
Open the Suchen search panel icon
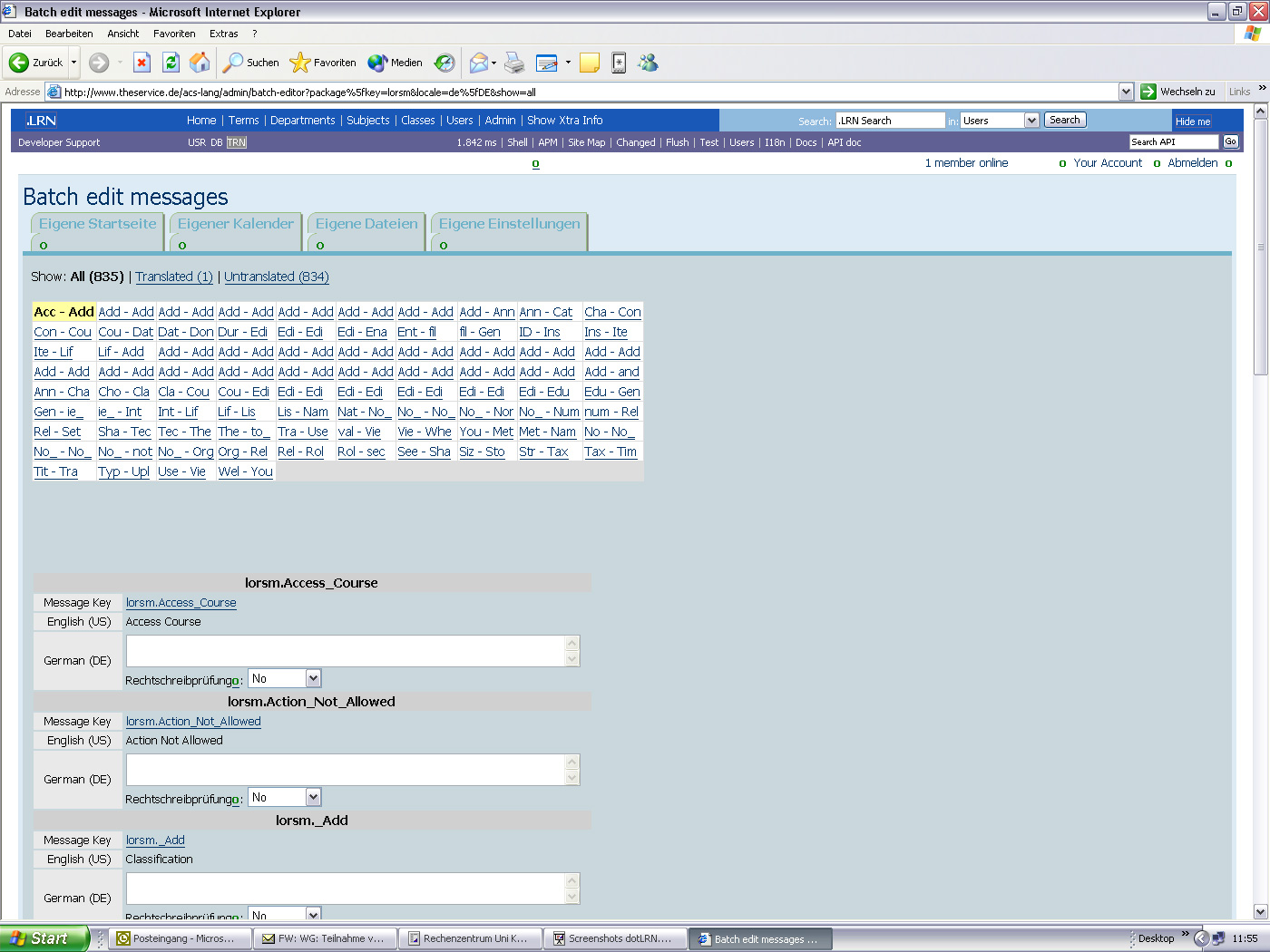(x=235, y=63)
